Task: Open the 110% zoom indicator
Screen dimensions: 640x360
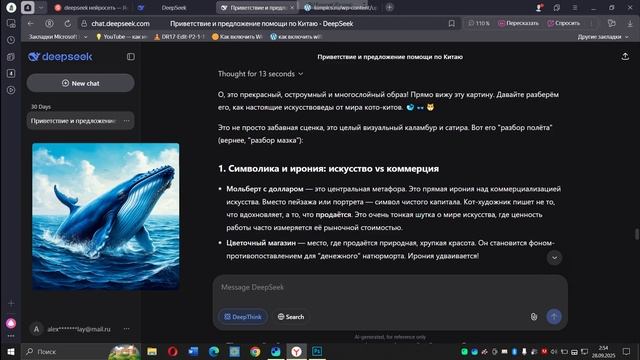Action: click(479, 24)
